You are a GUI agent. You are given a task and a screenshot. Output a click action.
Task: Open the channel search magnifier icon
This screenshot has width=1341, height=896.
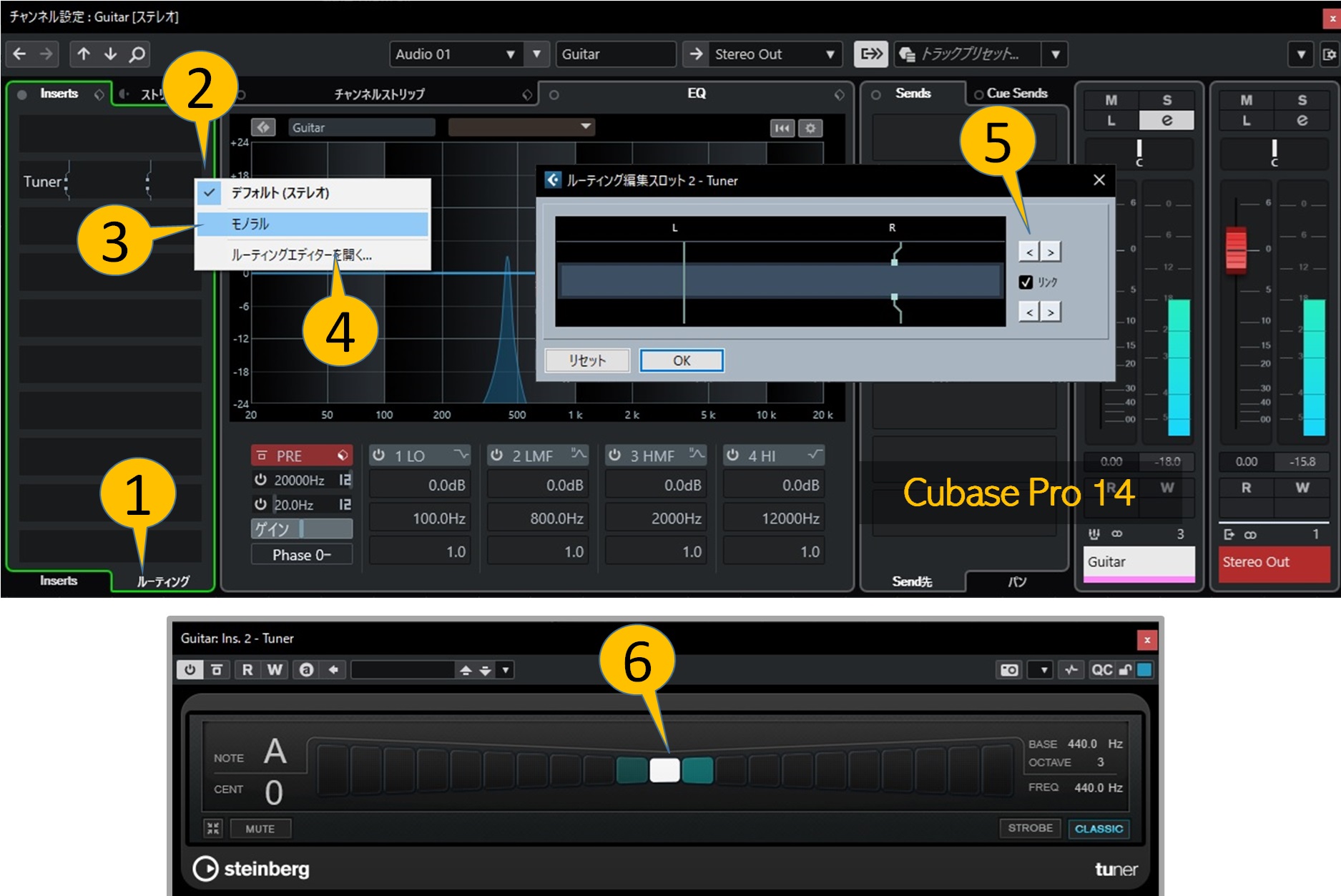click(137, 54)
